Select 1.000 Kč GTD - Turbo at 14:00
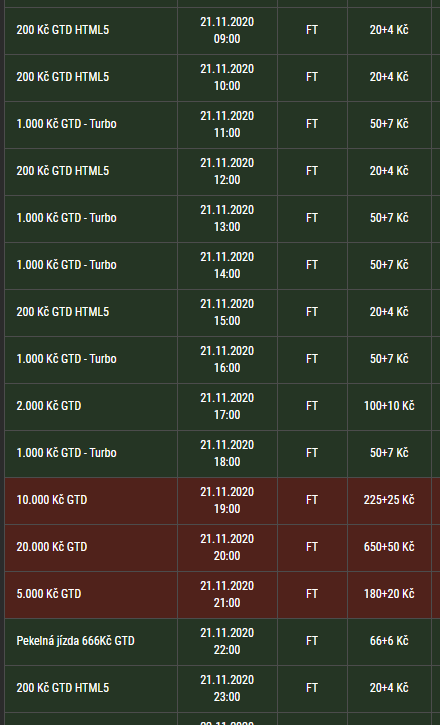440x725 pixels. 67,265
